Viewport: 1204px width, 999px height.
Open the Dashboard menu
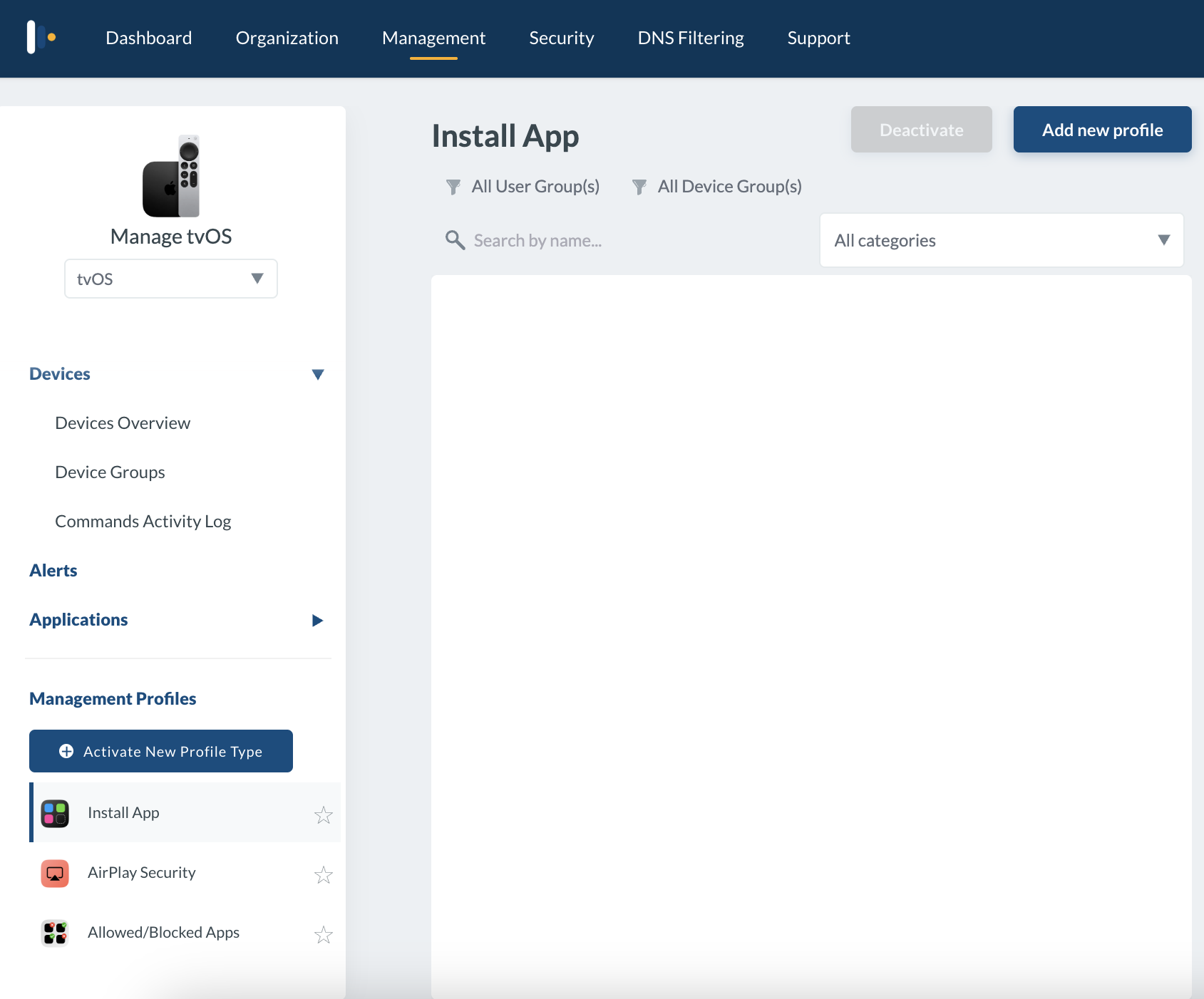(x=149, y=38)
